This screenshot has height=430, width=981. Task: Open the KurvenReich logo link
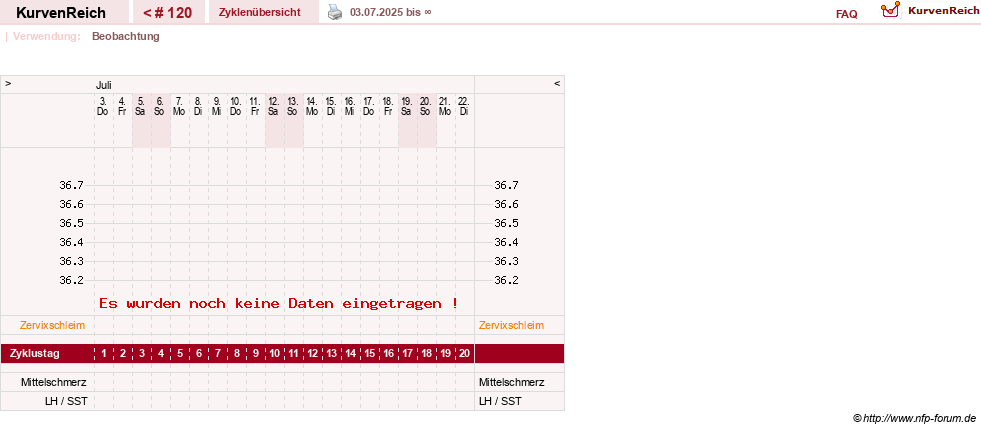point(930,11)
